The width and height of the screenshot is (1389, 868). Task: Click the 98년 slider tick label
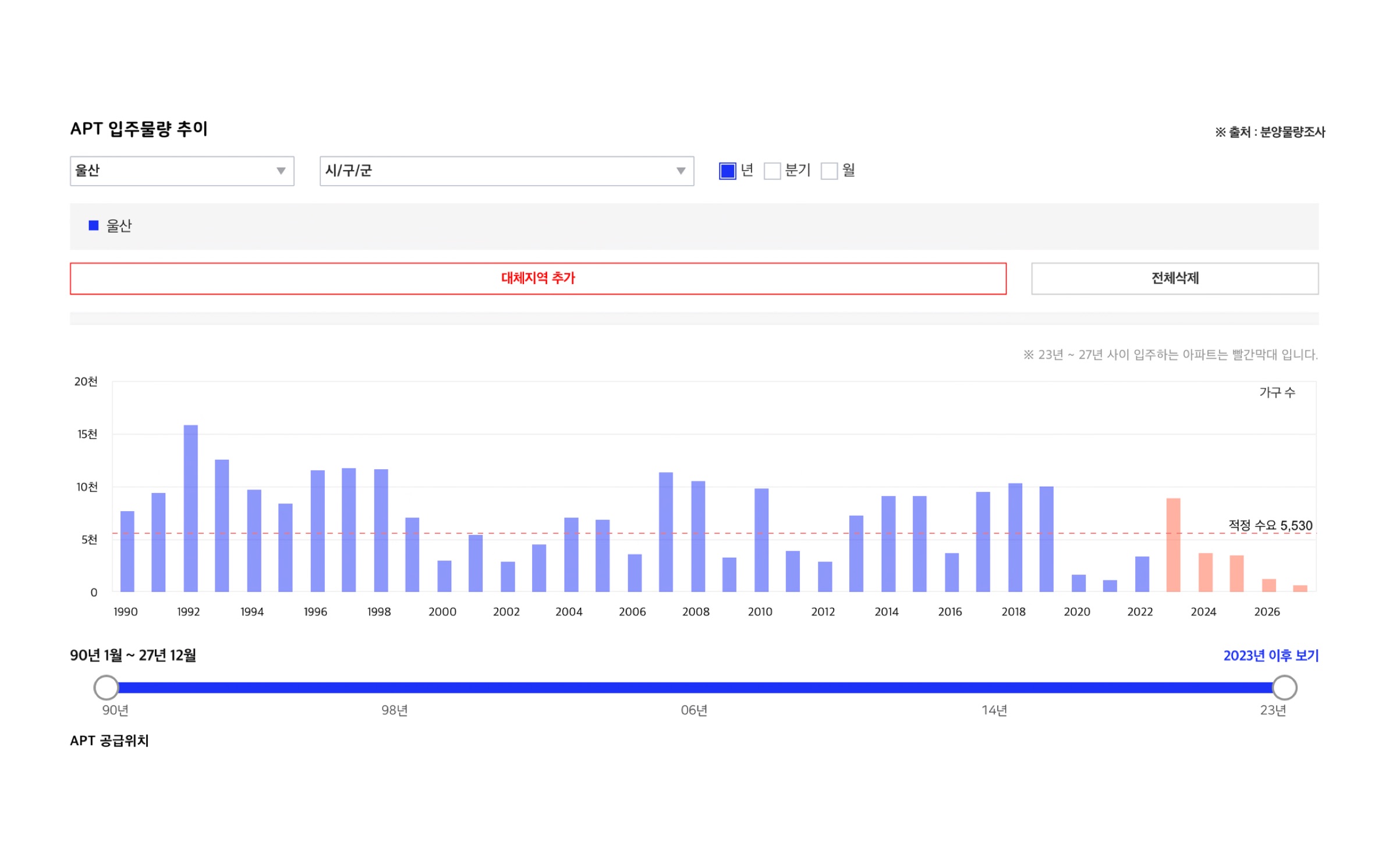[x=394, y=710]
